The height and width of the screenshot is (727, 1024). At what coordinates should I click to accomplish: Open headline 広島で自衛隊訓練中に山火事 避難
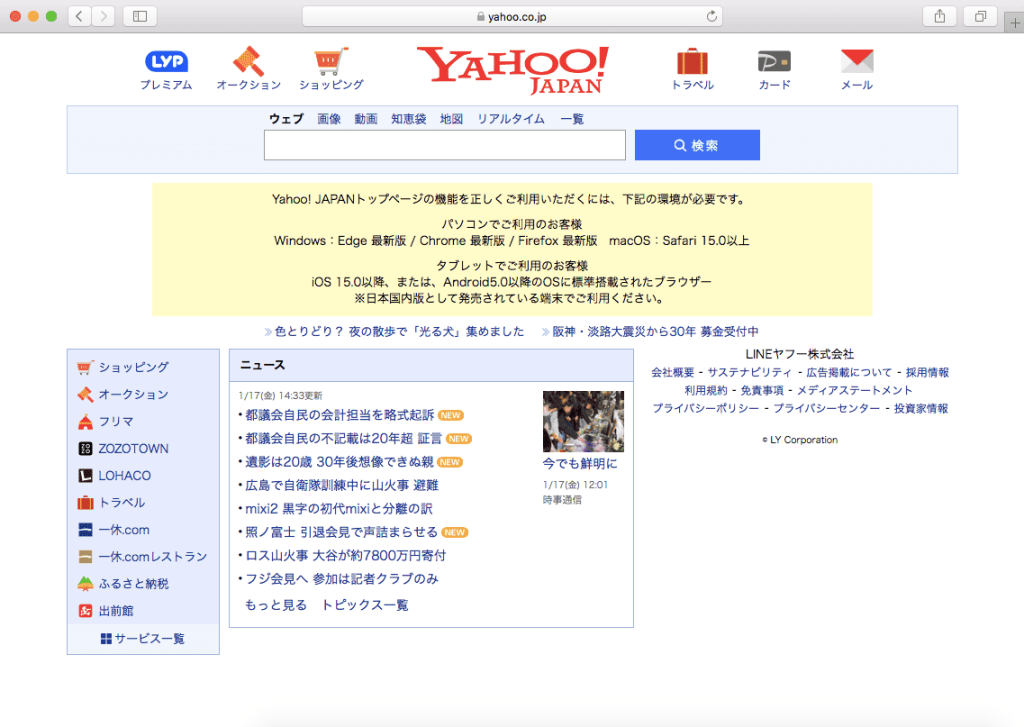(x=342, y=485)
